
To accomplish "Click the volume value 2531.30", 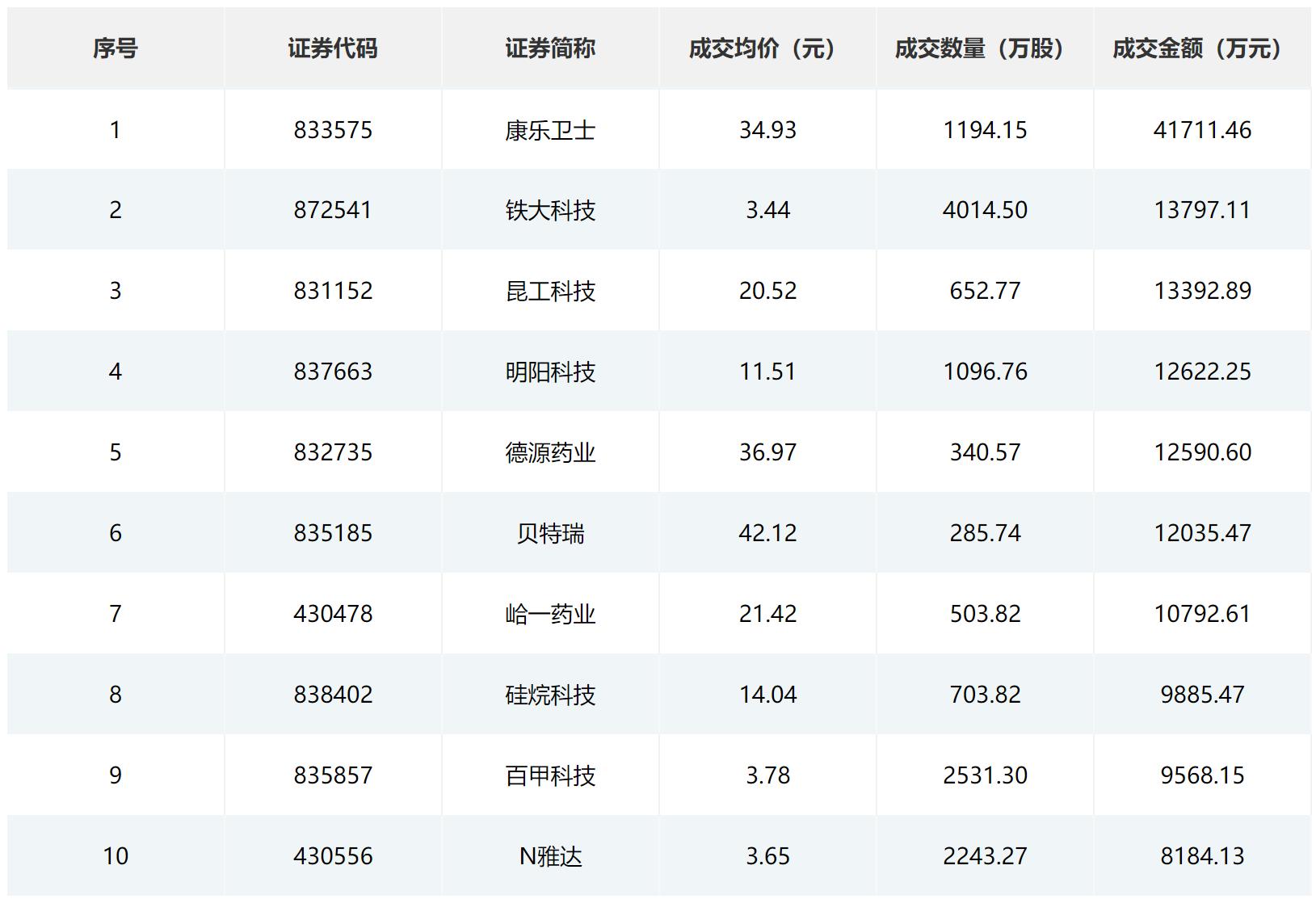I will pos(985,775).
